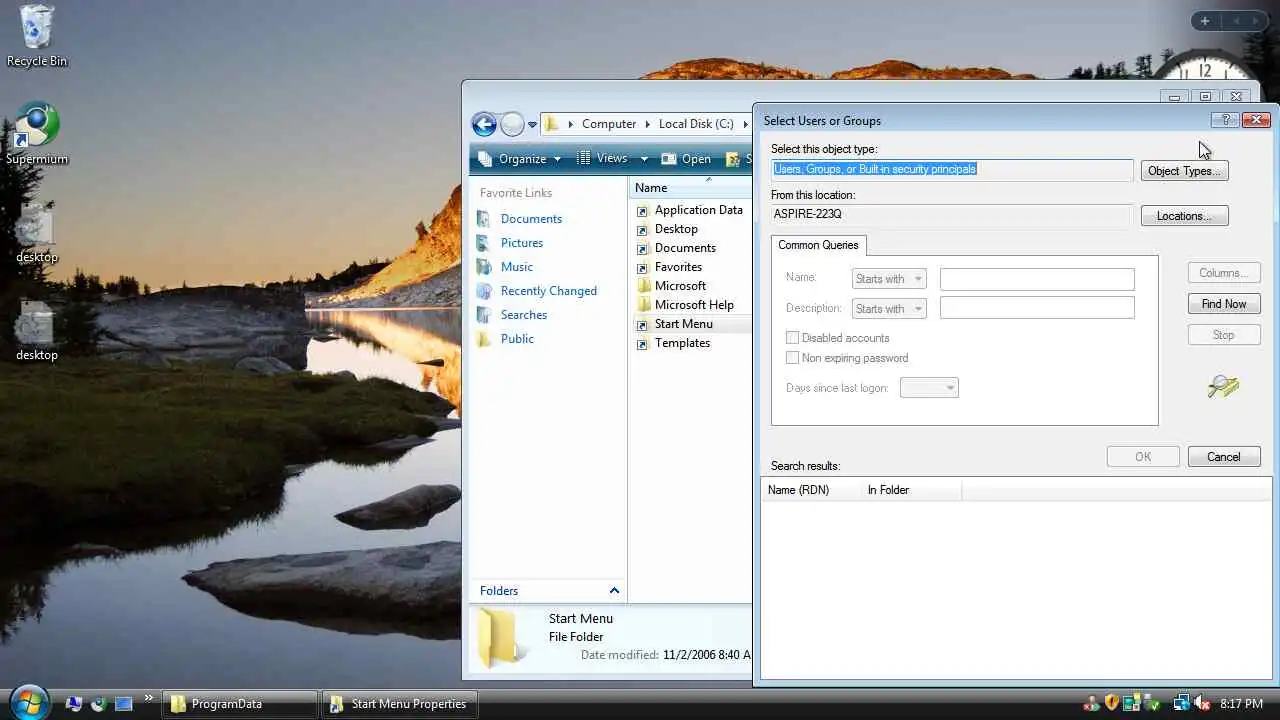Open the Recycle Bin desktop icon
Image resolution: width=1280 pixels, height=720 pixels.
tap(37, 36)
